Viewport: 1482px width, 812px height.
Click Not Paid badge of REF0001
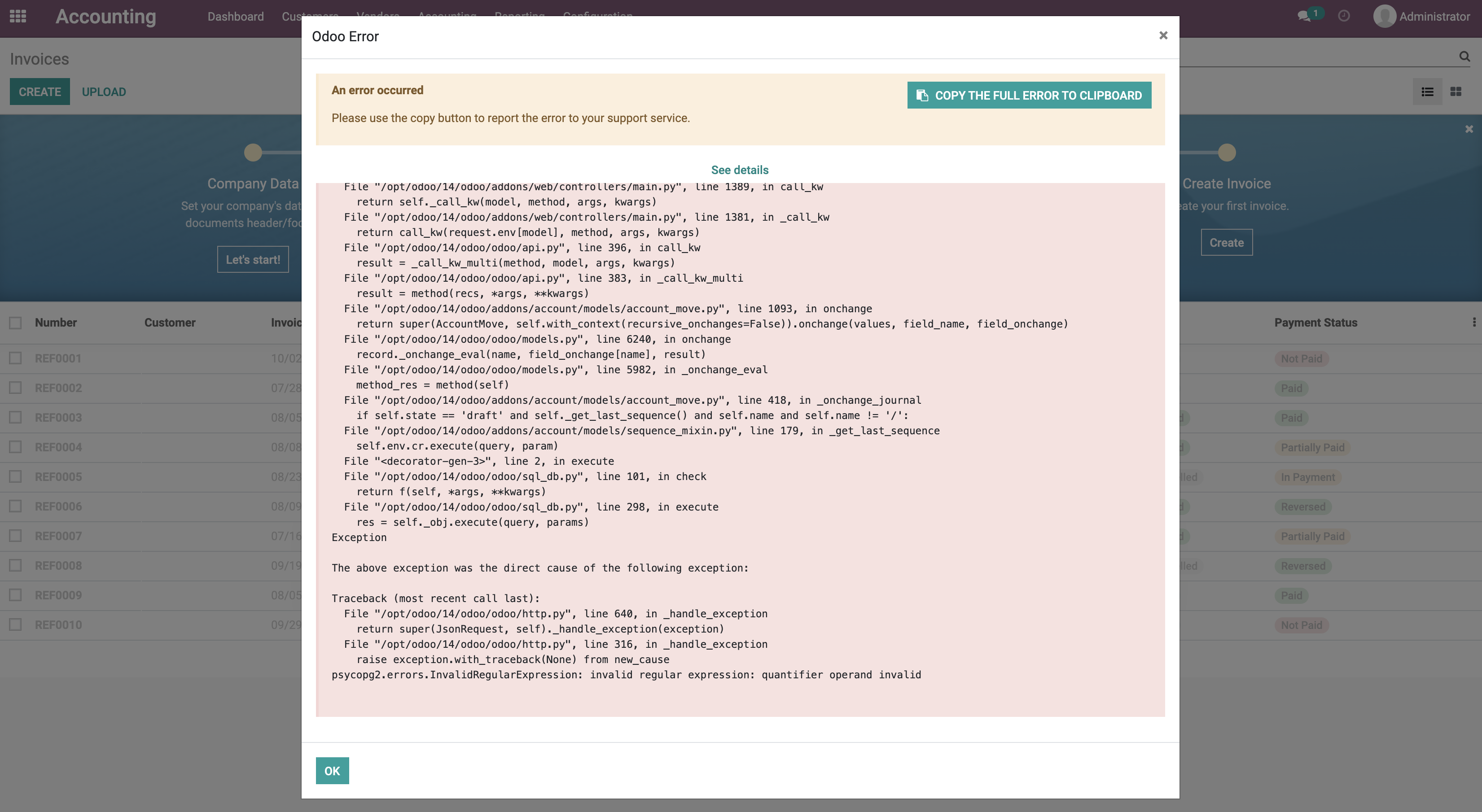pos(1302,358)
